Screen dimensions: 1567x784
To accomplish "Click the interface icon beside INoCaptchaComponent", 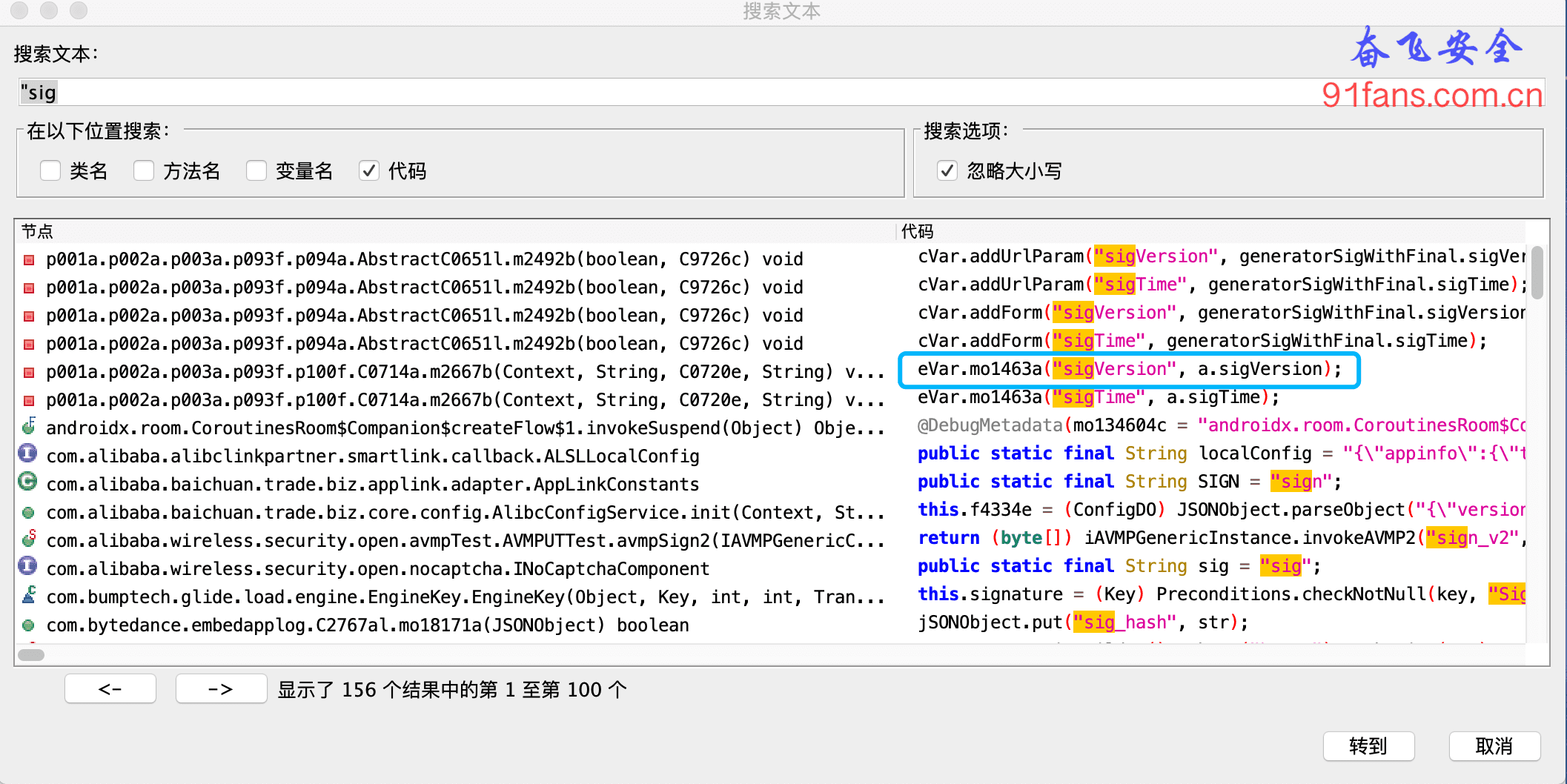I will pyautogui.click(x=27, y=566).
